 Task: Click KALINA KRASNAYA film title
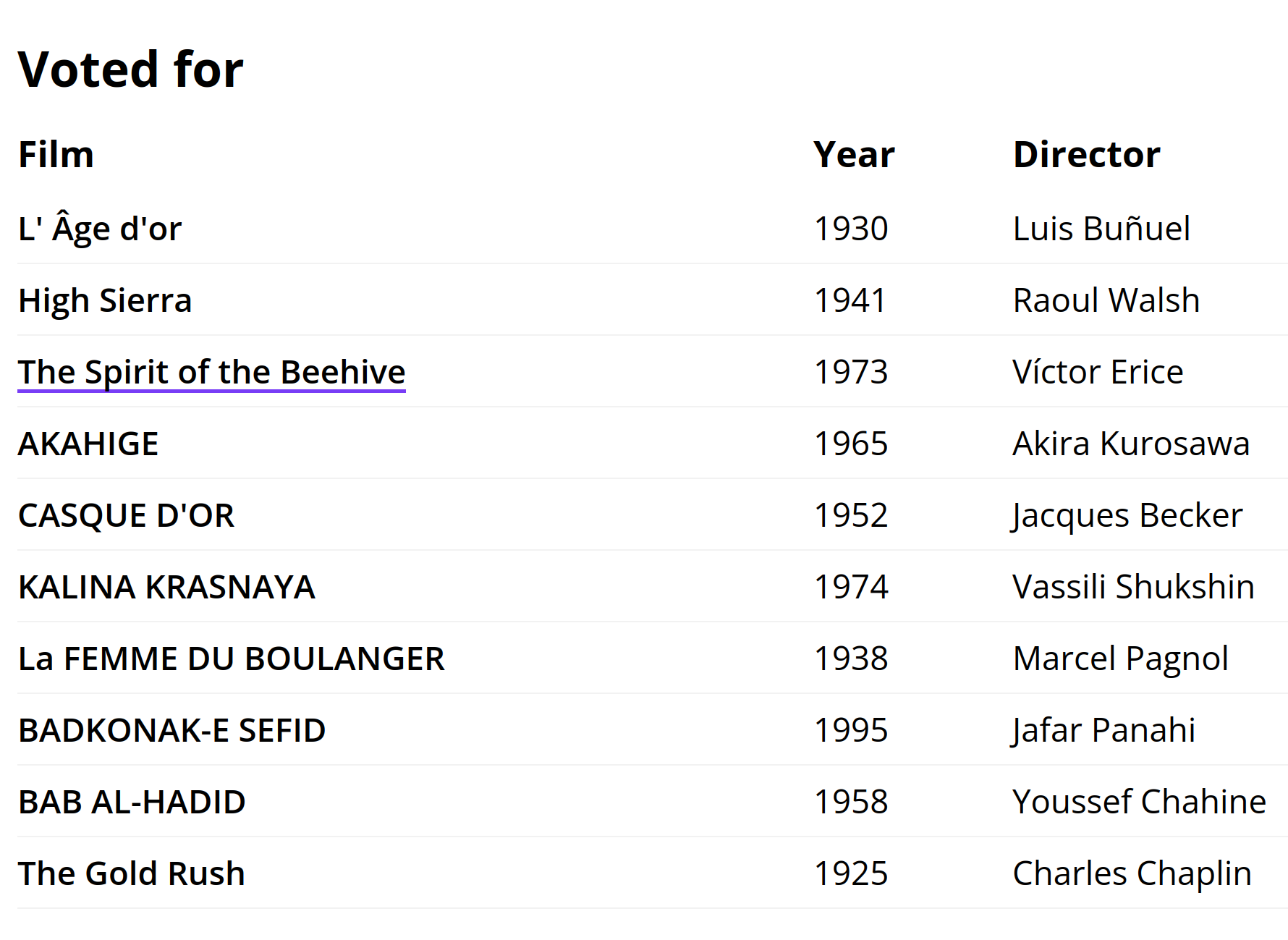pos(166,587)
